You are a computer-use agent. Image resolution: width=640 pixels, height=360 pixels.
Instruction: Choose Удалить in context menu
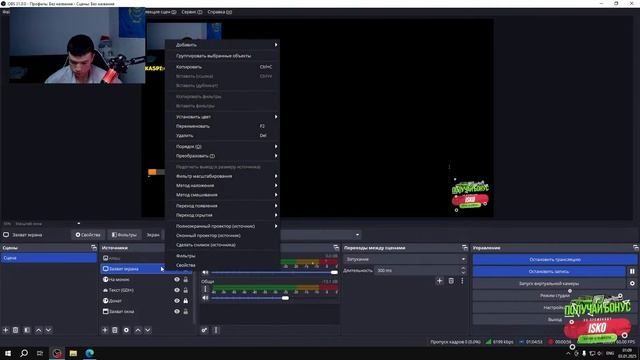(222, 136)
